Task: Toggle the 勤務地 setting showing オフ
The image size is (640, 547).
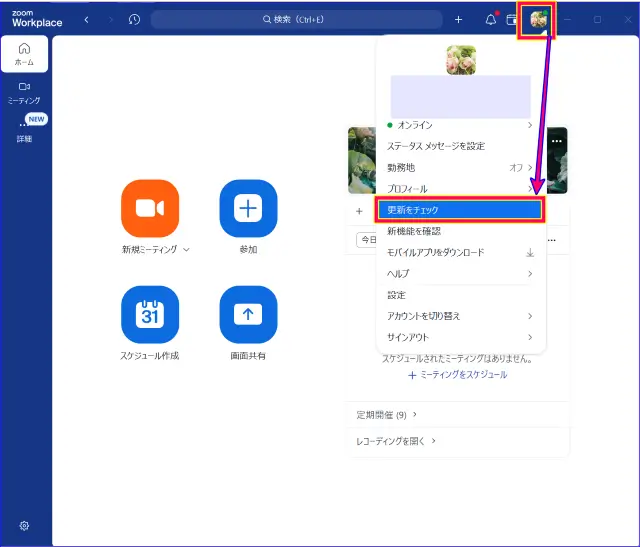Action: pyautogui.click(x=460, y=168)
